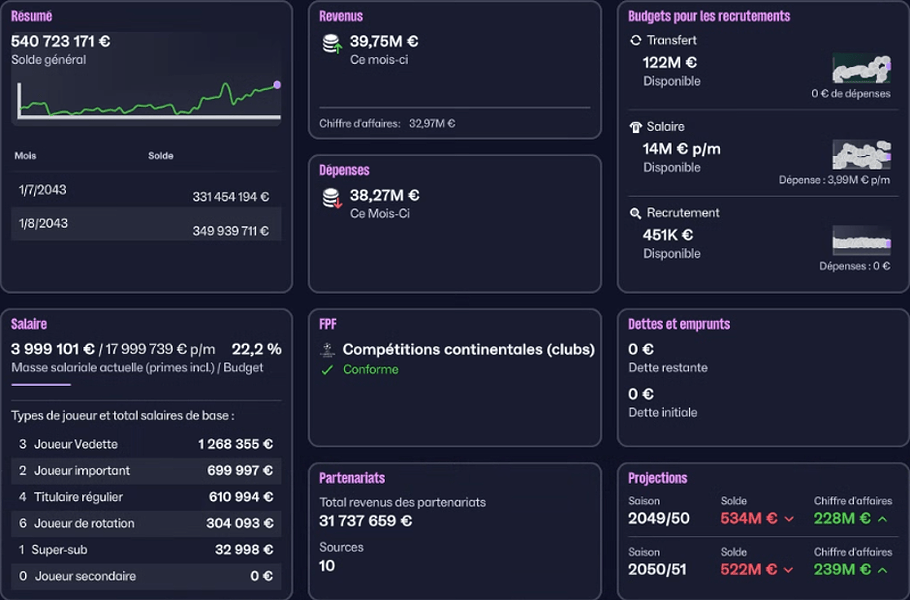Open the Projections panel heading
This screenshot has height=600, width=910.
tap(658, 478)
